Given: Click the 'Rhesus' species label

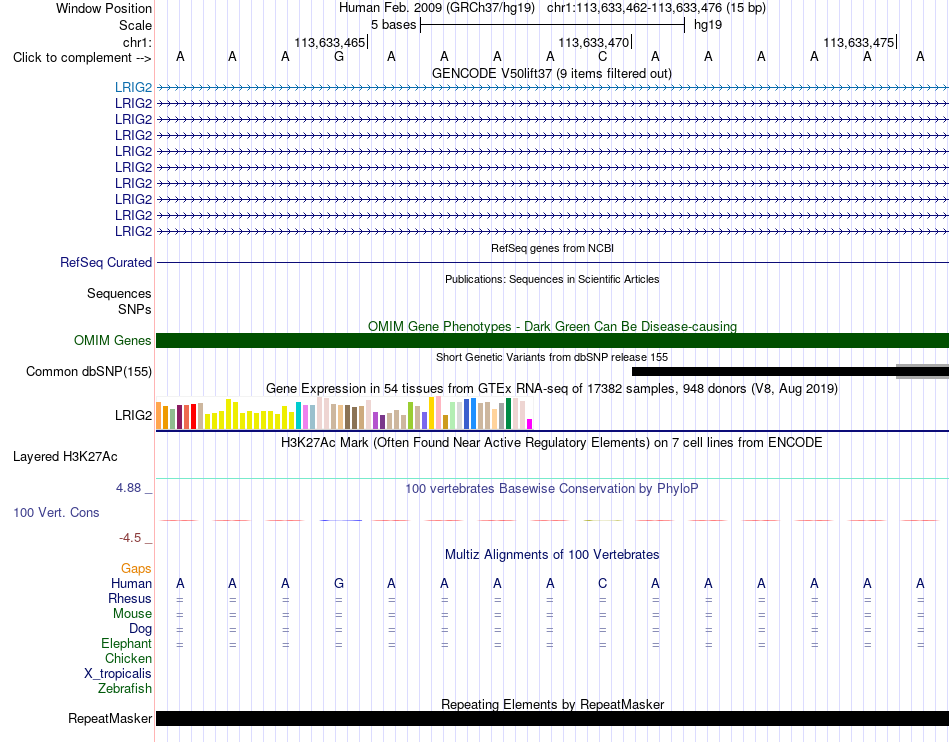Looking at the screenshot, I should [x=130, y=598].
